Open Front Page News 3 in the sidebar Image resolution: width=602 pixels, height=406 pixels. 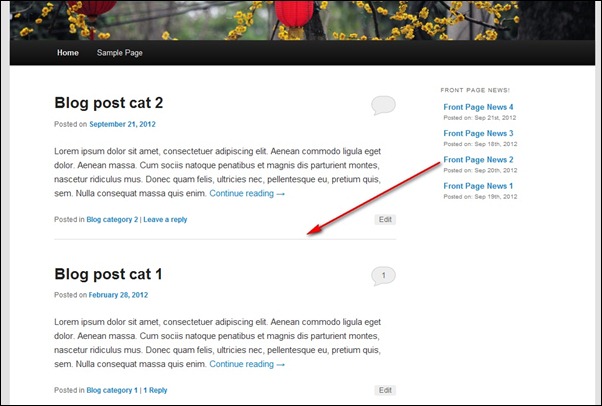click(478, 133)
